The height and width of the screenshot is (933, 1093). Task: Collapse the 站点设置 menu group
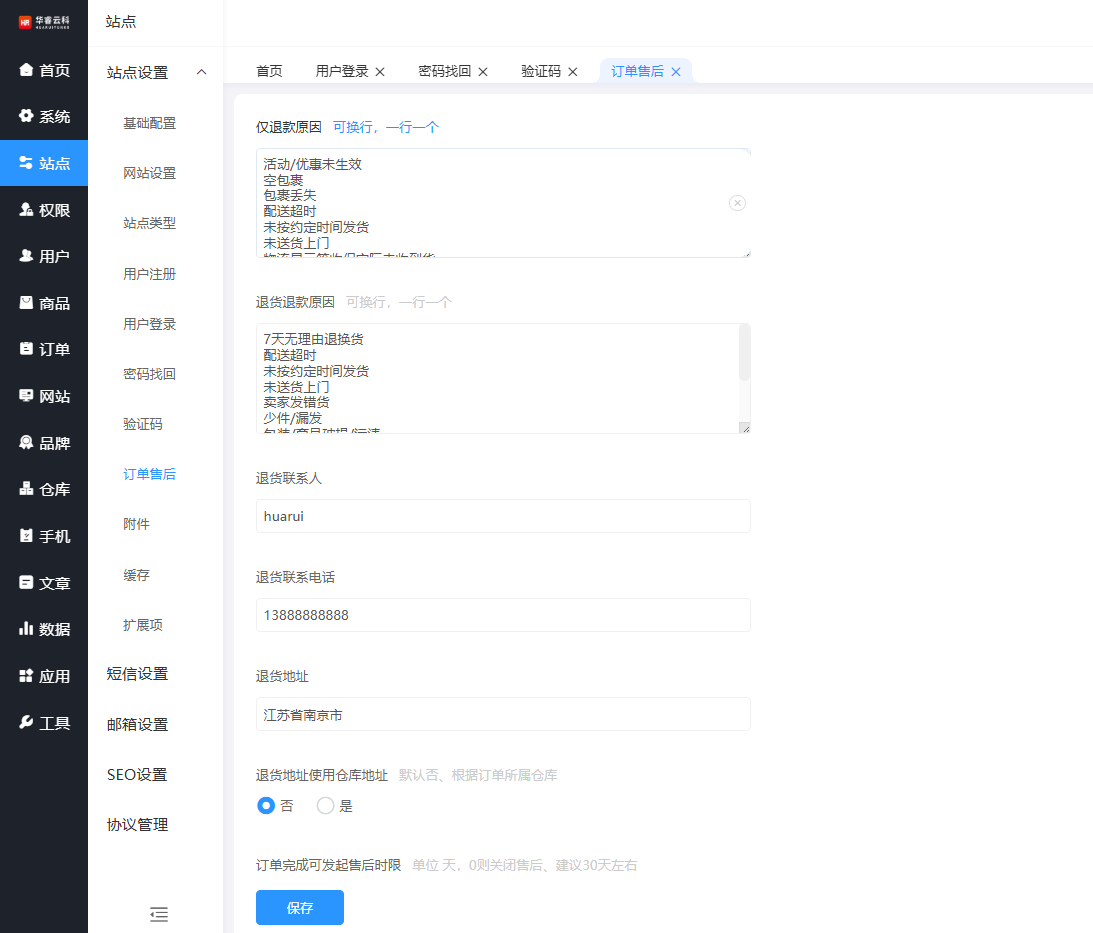(201, 72)
